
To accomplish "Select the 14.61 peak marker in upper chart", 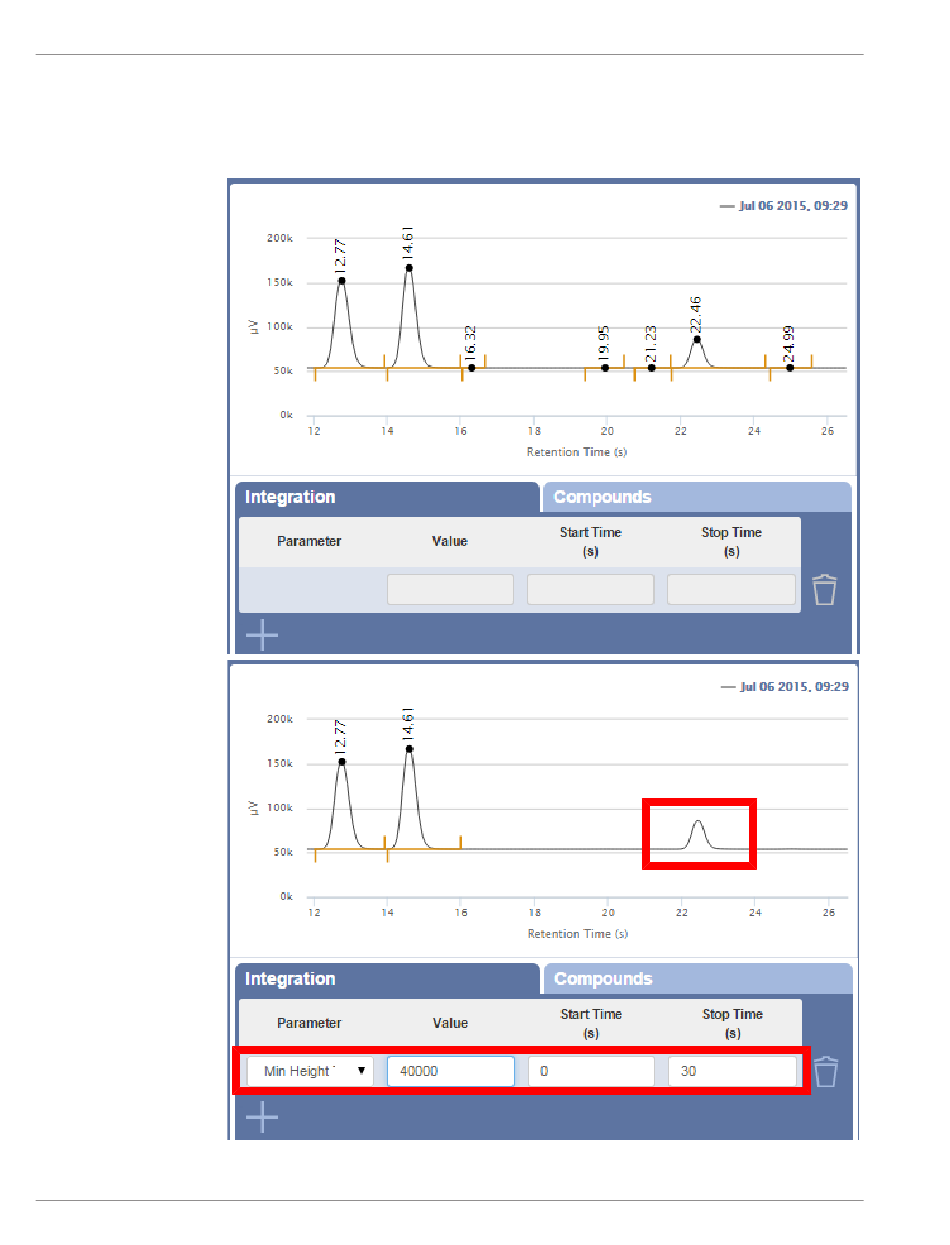I will click(409, 268).
